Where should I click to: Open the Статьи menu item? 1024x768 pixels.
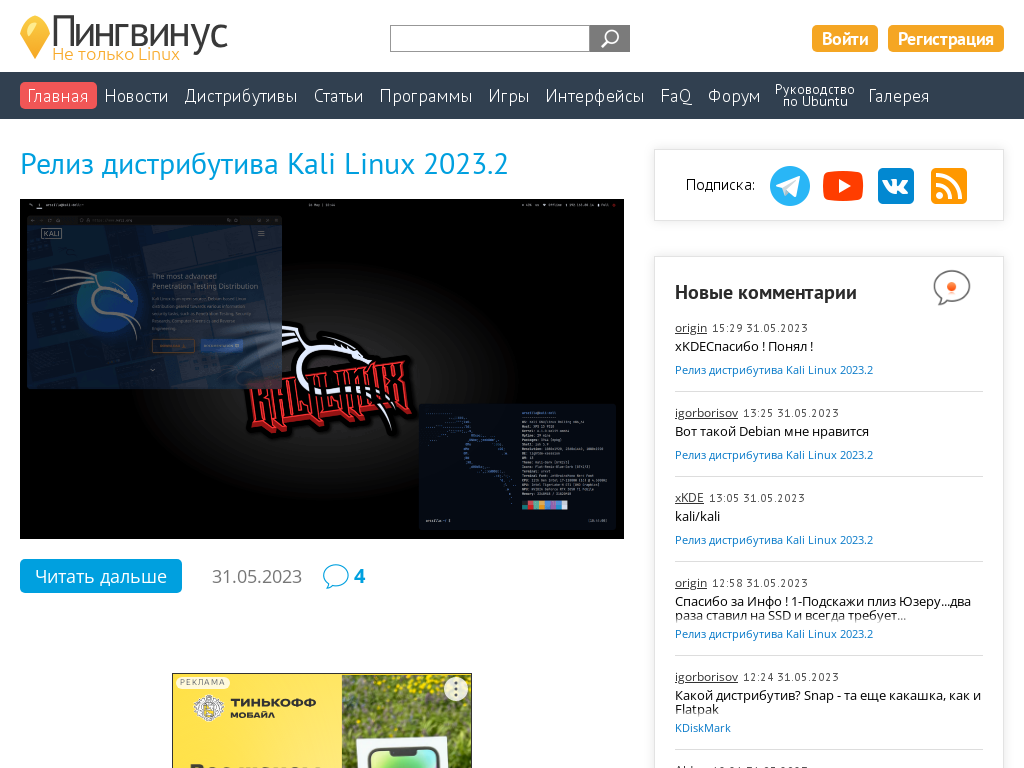[338, 96]
